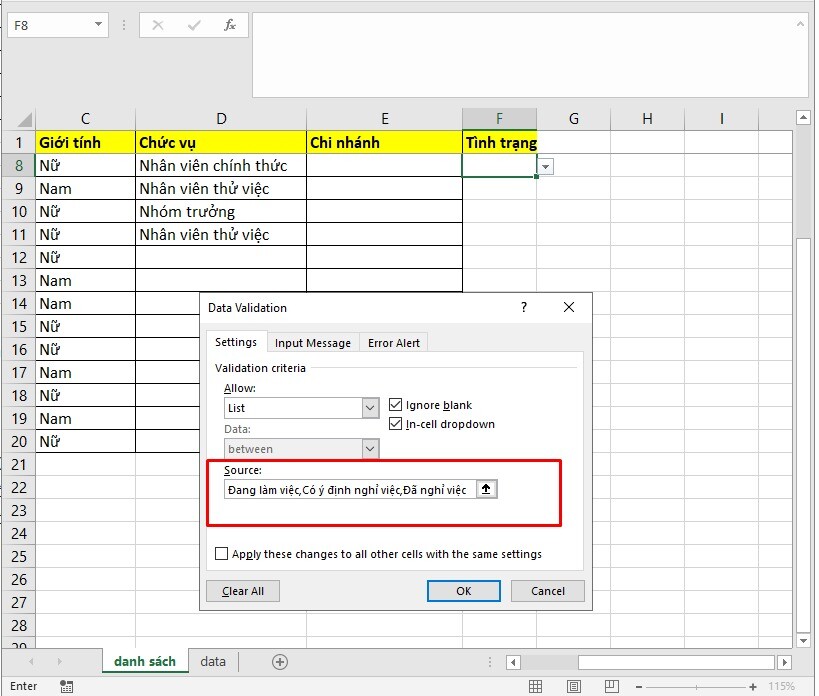Click the collapse dialog arrow in Source
This screenshot has width=819, height=696.
486,489
